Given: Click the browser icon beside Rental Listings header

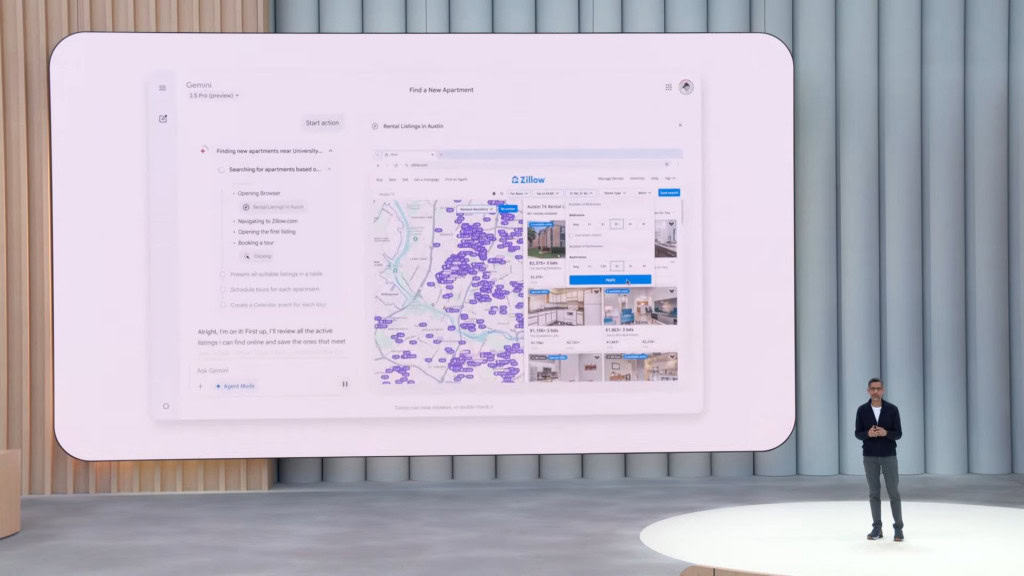Looking at the screenshot, I should point(375,126).
